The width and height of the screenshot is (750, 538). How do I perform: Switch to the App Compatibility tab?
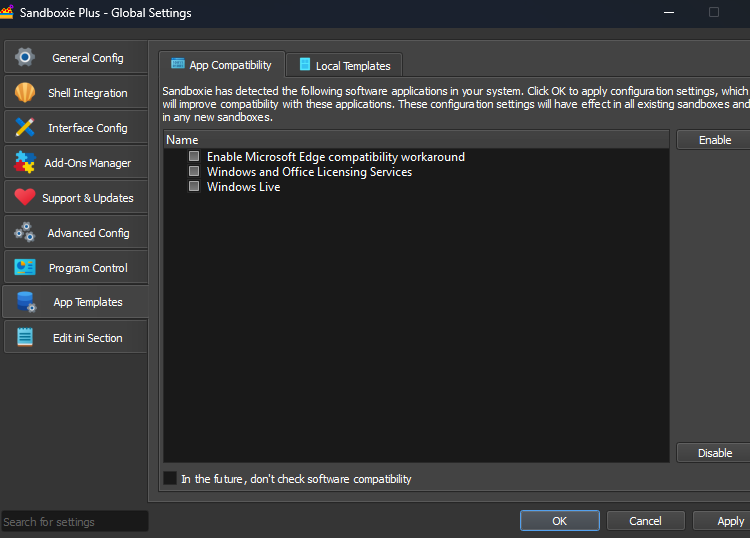pyautogui.click(x=222, y=65)
